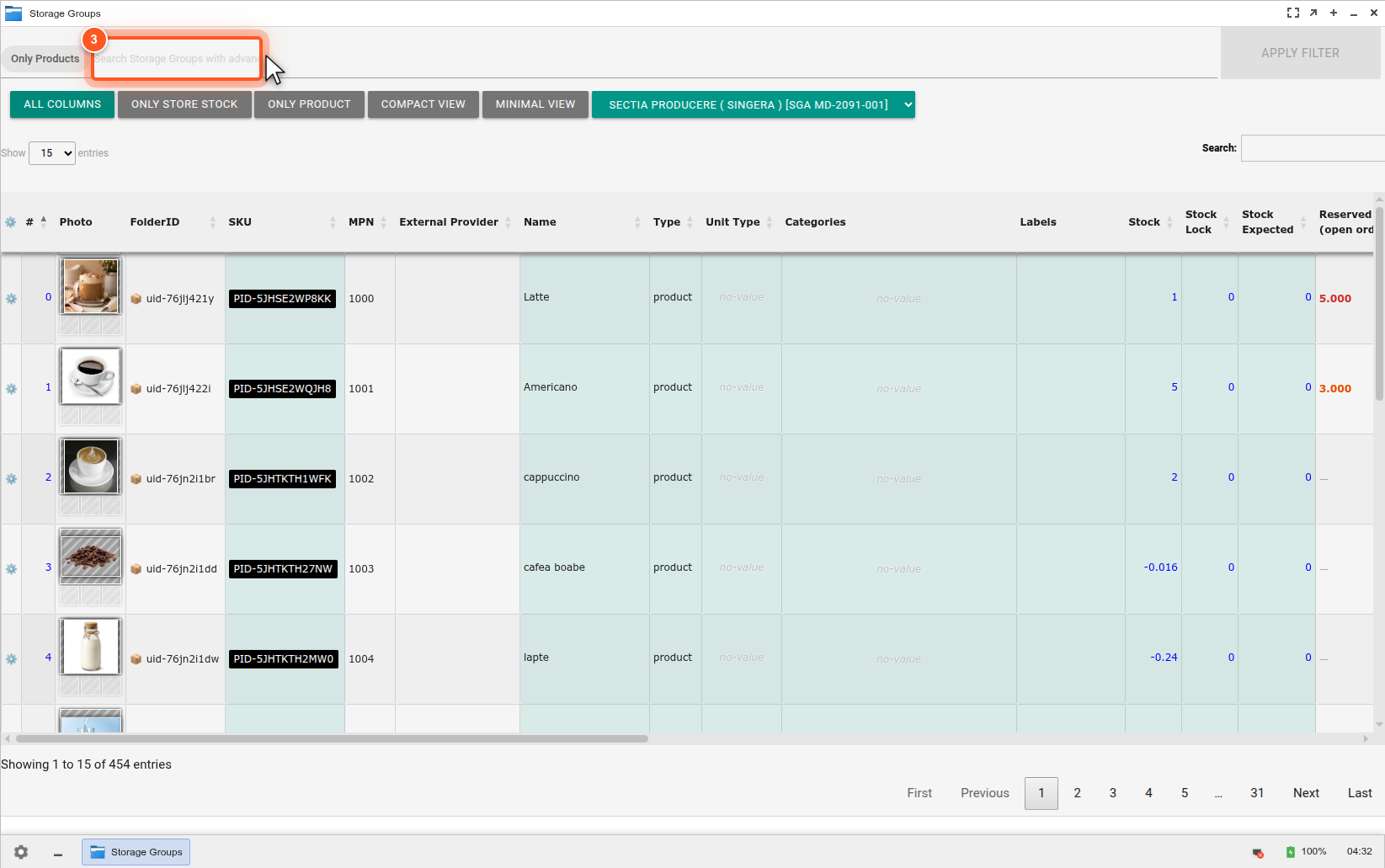Open row gear menu for cappuccino
The height and width of the screenshot is (868, 1385).
pos(11,479)
